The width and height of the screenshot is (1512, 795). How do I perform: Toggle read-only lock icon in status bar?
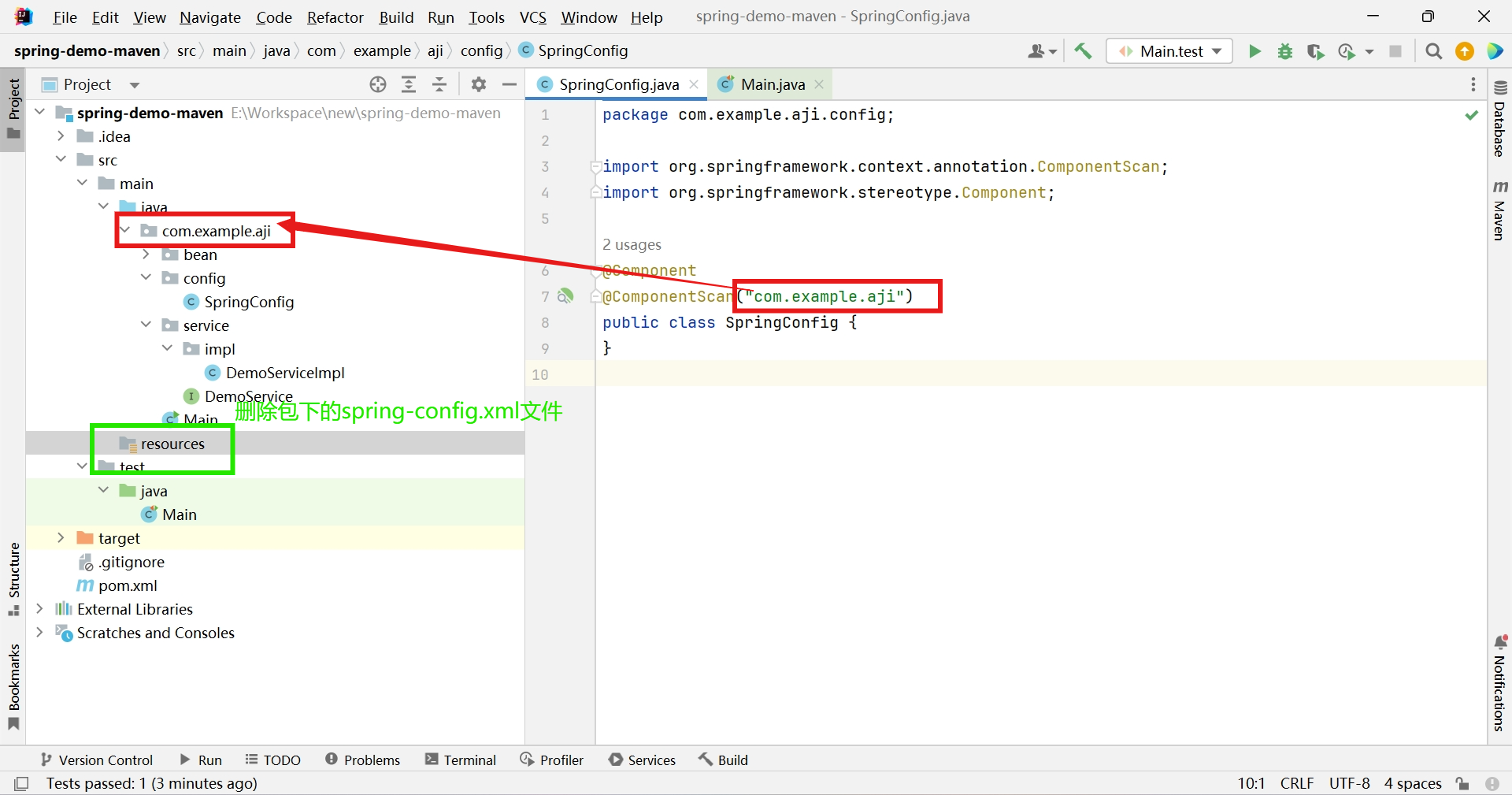(1462, 783)
